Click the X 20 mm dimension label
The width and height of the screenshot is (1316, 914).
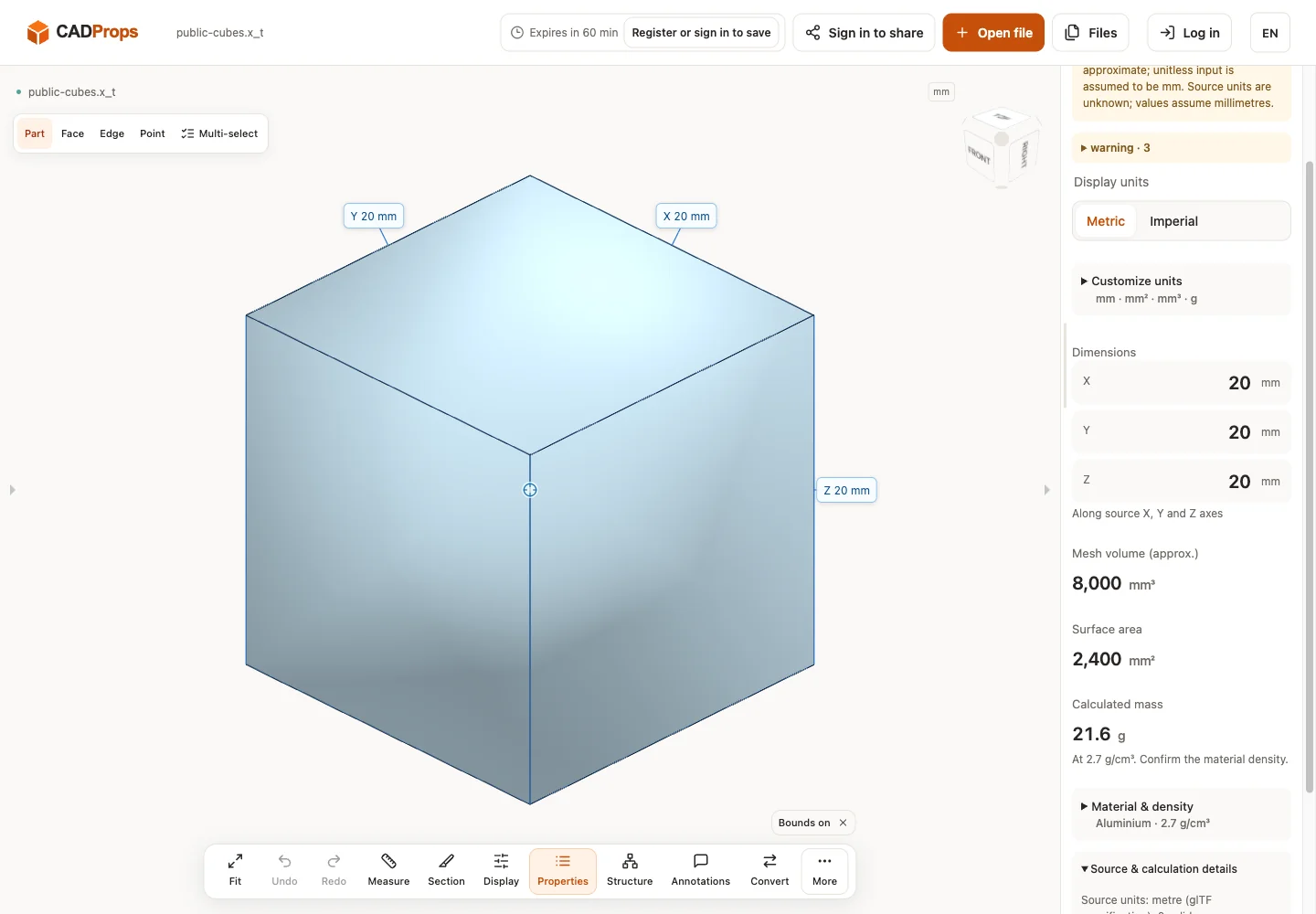686,217
